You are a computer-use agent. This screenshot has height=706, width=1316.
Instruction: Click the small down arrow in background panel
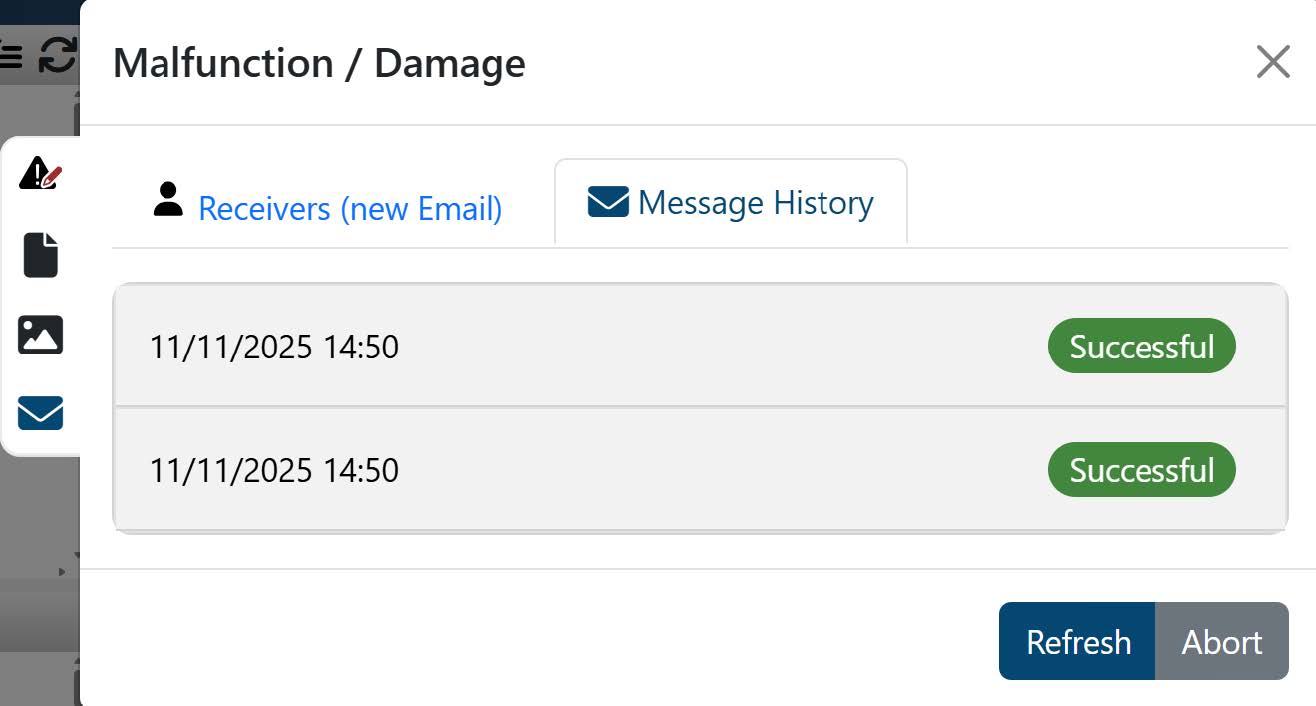(77, 556)
